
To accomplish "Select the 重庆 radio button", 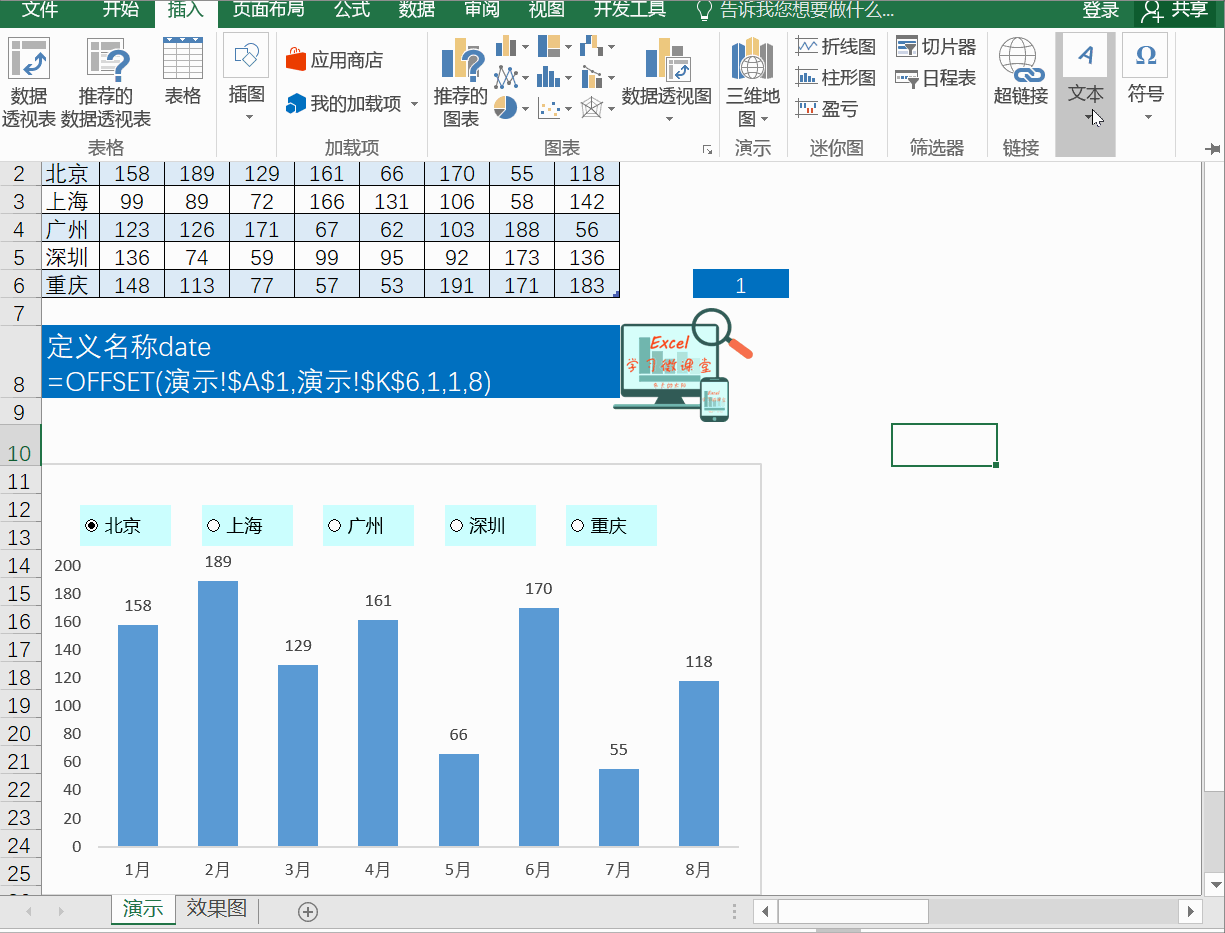I will tap(578, 526).
